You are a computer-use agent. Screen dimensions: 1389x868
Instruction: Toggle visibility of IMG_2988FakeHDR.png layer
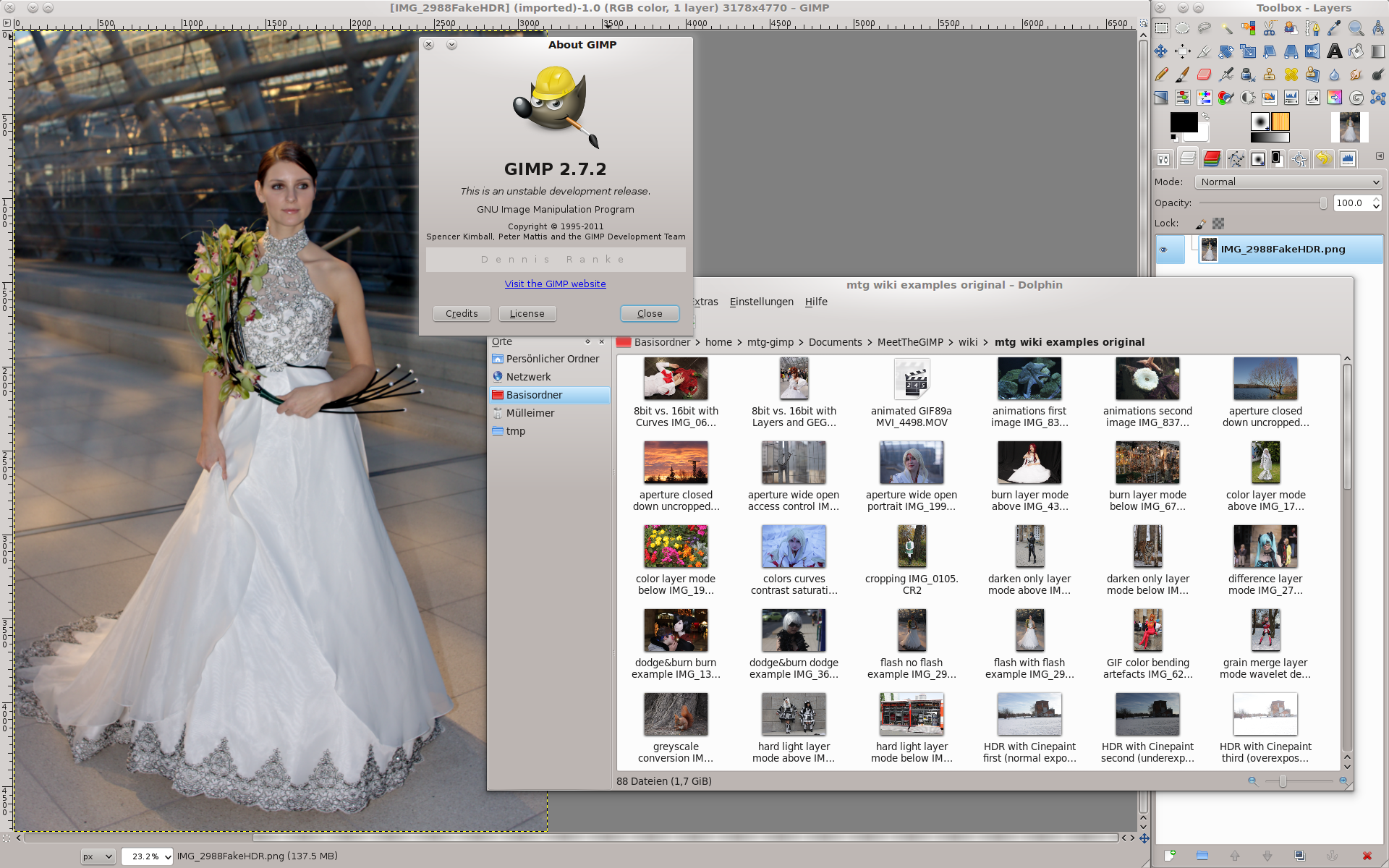point(1163,250)
